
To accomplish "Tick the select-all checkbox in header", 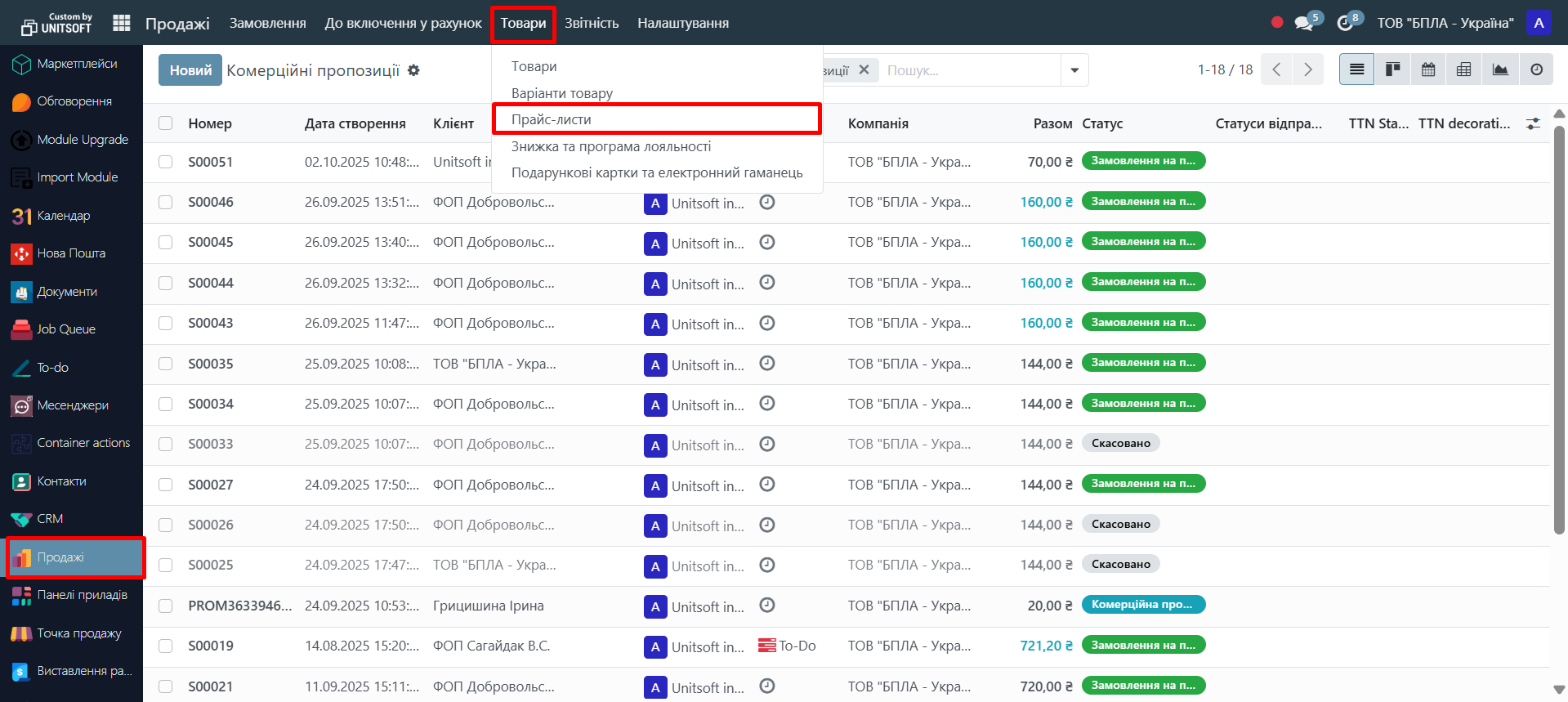I will [166, 123].
